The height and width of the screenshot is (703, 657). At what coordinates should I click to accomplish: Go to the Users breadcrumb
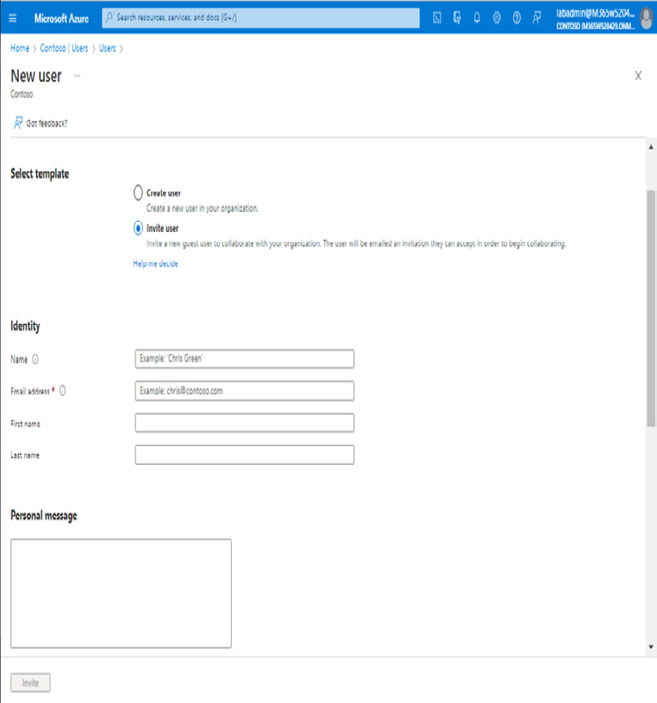[107, 48]
